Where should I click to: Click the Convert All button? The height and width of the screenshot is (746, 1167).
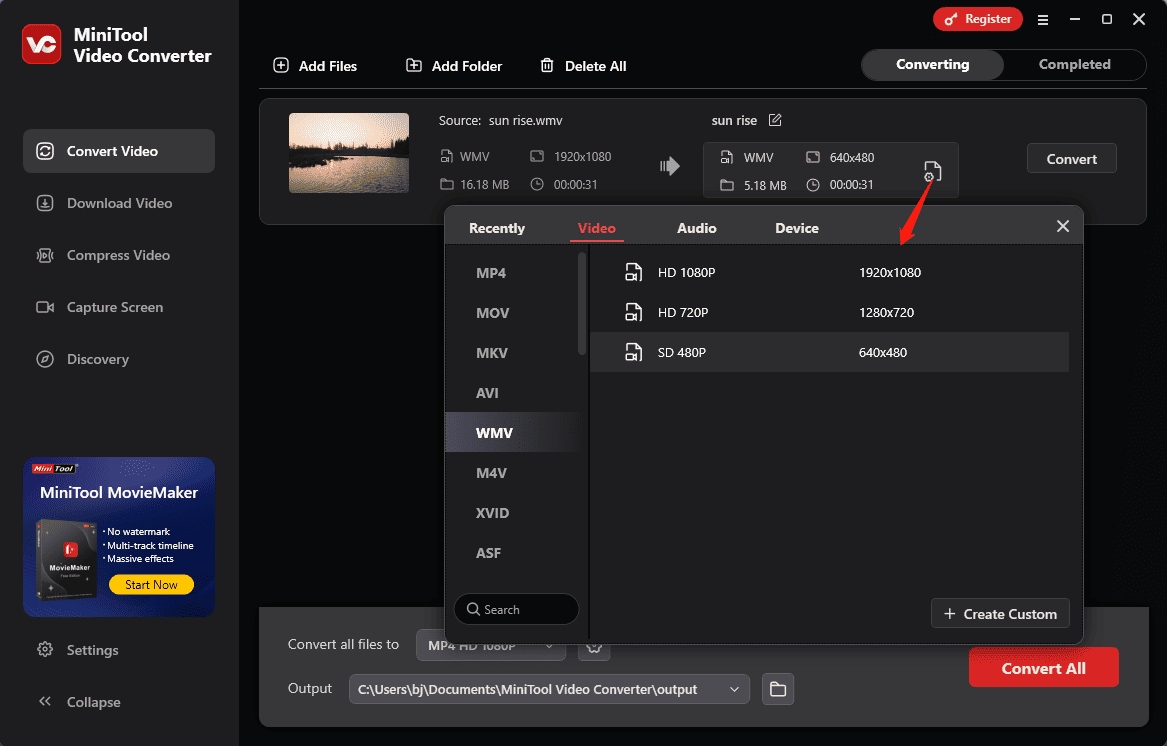click(x=1043, y=668)
